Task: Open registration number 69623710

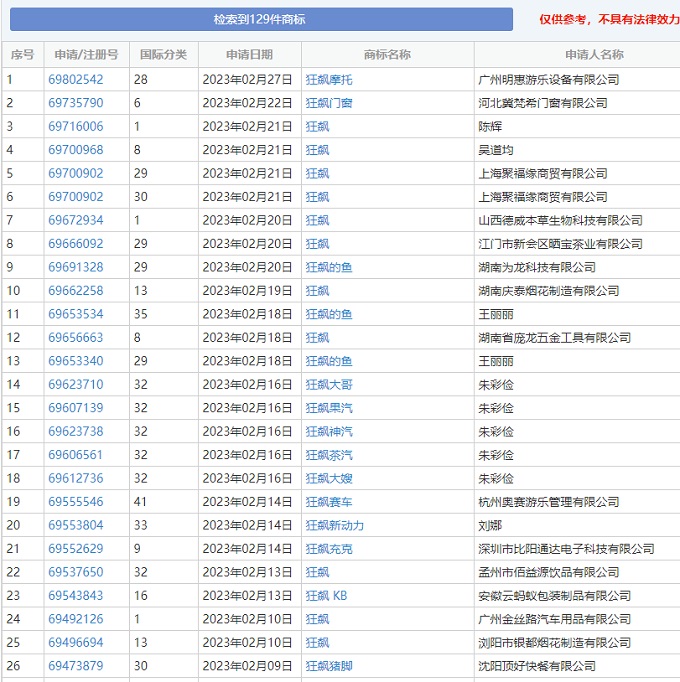Action: coord(76,385)
